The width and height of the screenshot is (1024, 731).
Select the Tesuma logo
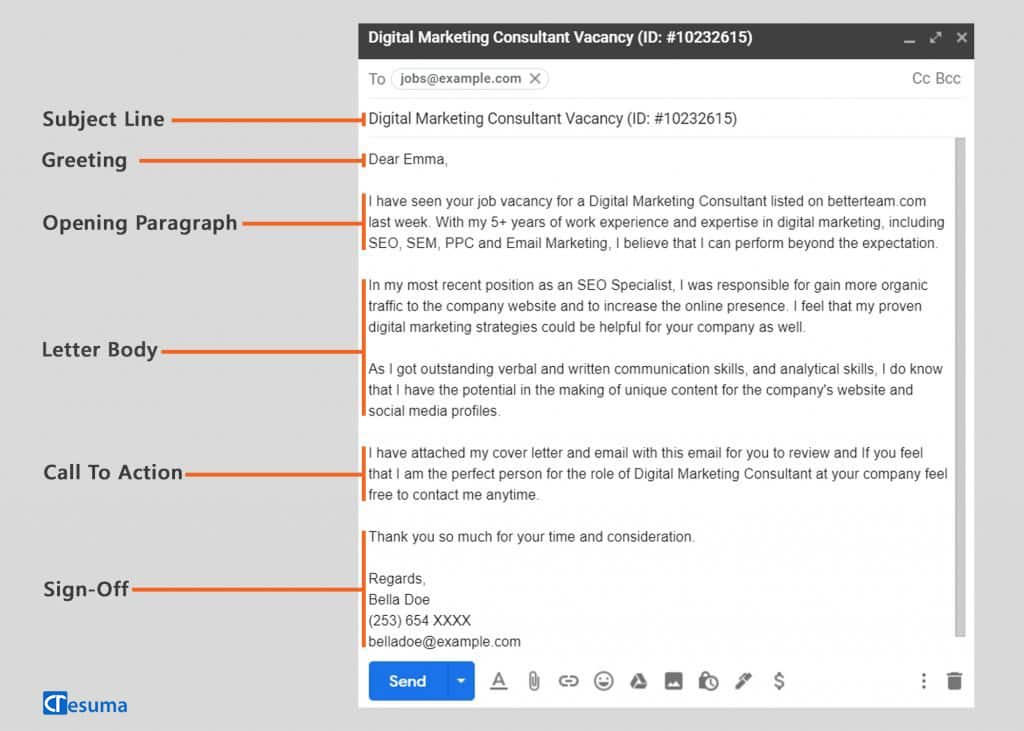coord(85,704)
